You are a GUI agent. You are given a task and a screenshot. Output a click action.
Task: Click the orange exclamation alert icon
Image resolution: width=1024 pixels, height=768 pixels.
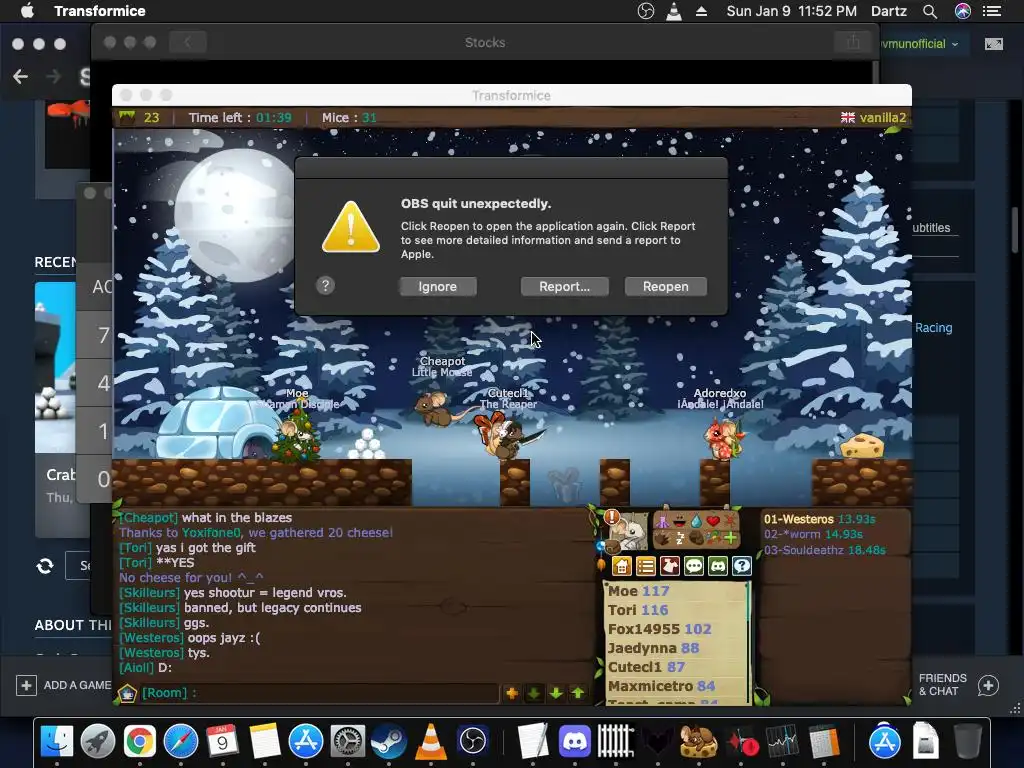coord(612,517)
